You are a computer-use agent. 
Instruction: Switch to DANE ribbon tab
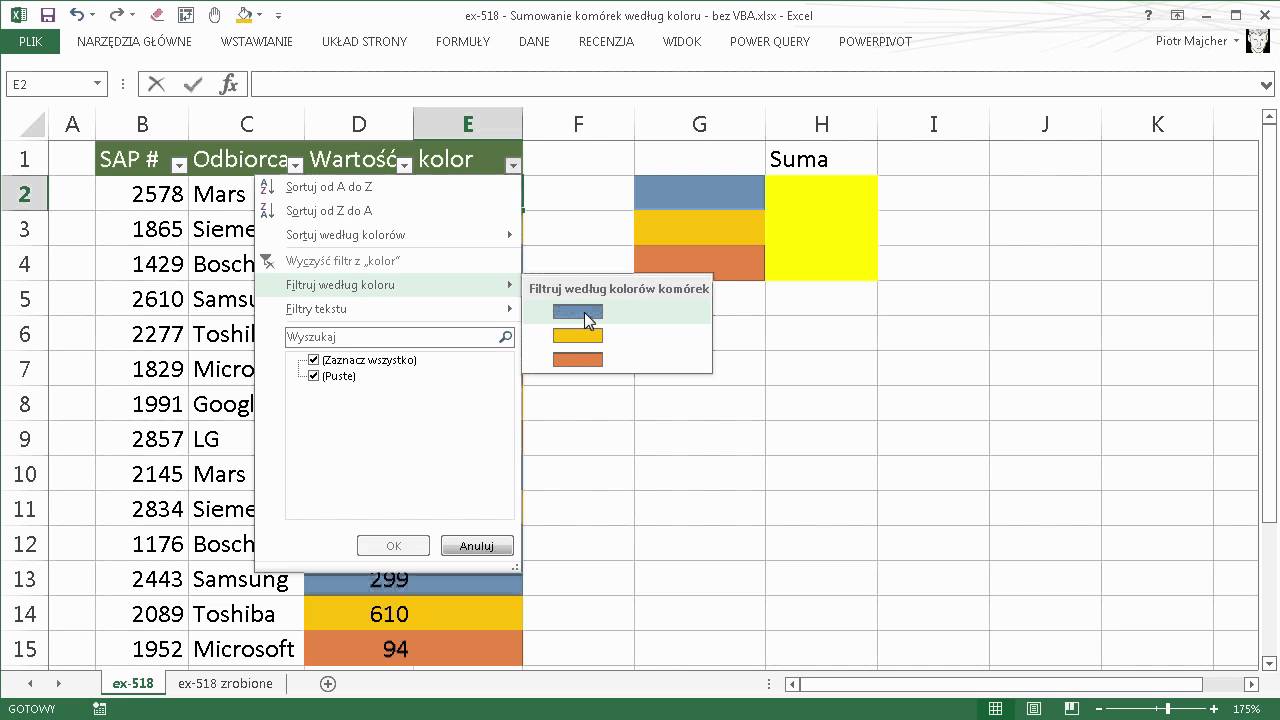pyautogui.click(x=535, y=42)
